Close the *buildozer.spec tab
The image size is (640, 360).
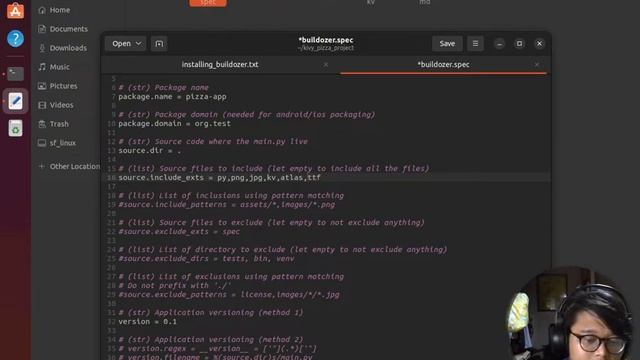tap(537, 64)
